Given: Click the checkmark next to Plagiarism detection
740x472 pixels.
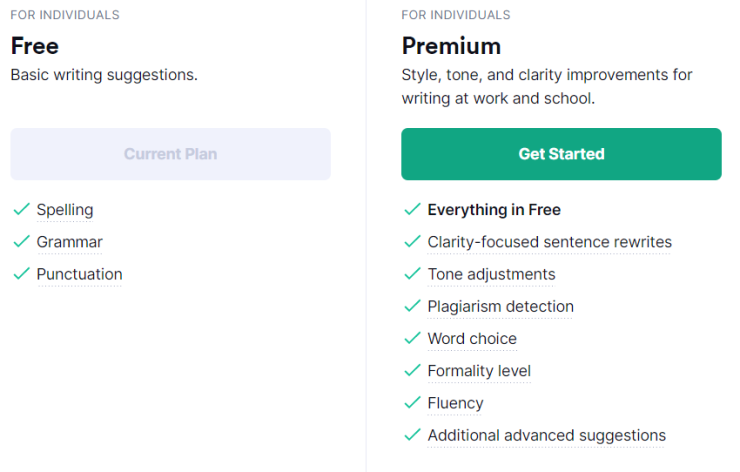Looking at the screenshot, I should pos(412,306).
